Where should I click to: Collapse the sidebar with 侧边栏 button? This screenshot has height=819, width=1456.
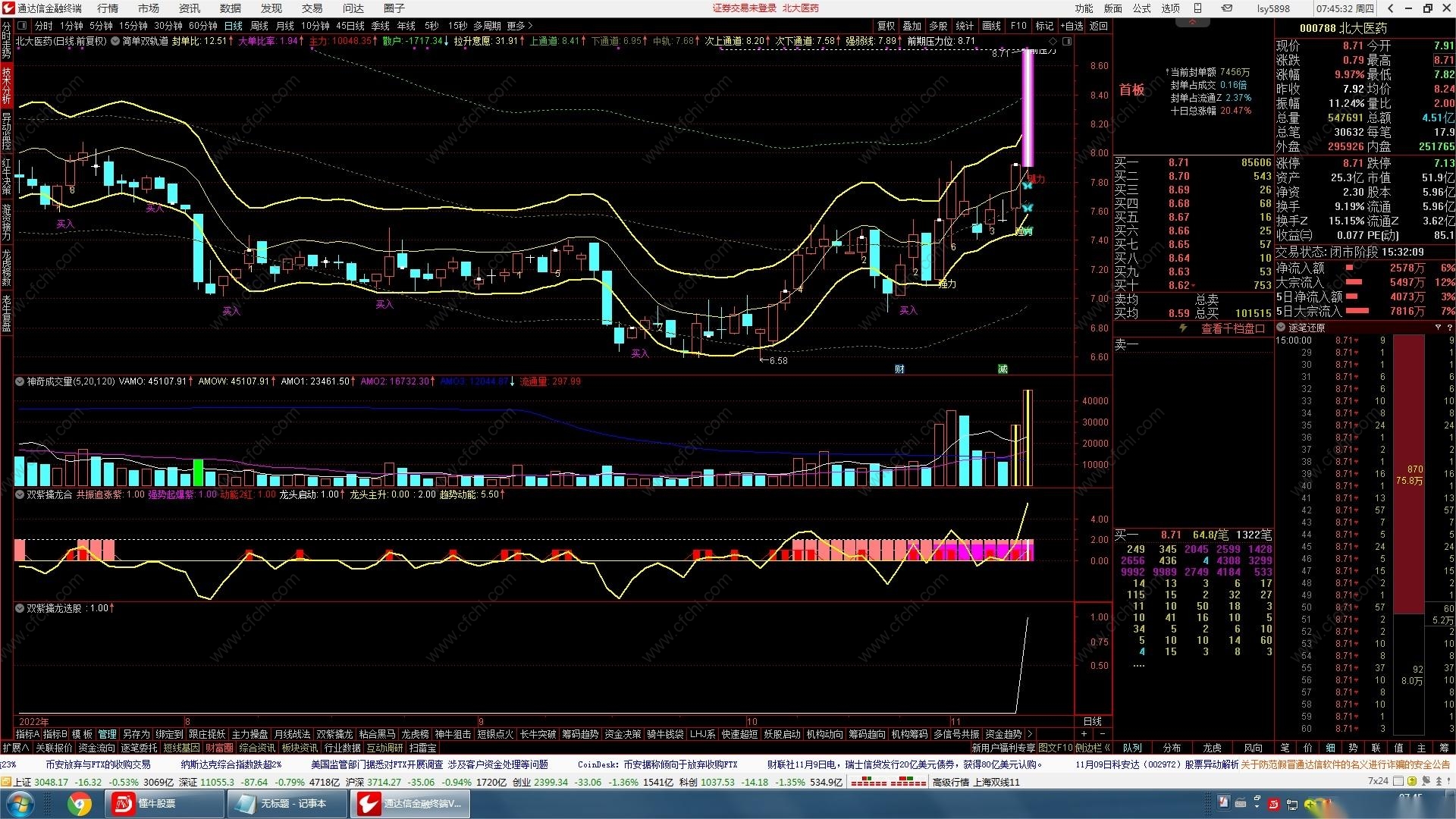[1093, 748]
